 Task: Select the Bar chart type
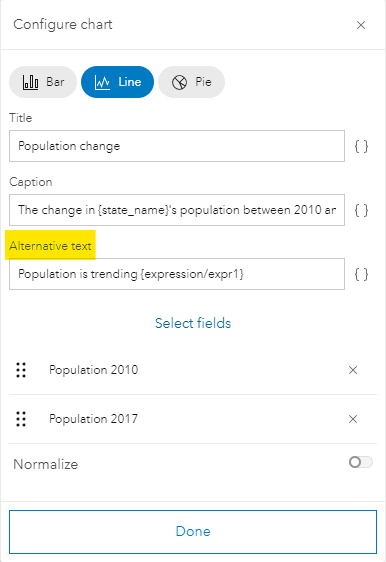[43, 82]
